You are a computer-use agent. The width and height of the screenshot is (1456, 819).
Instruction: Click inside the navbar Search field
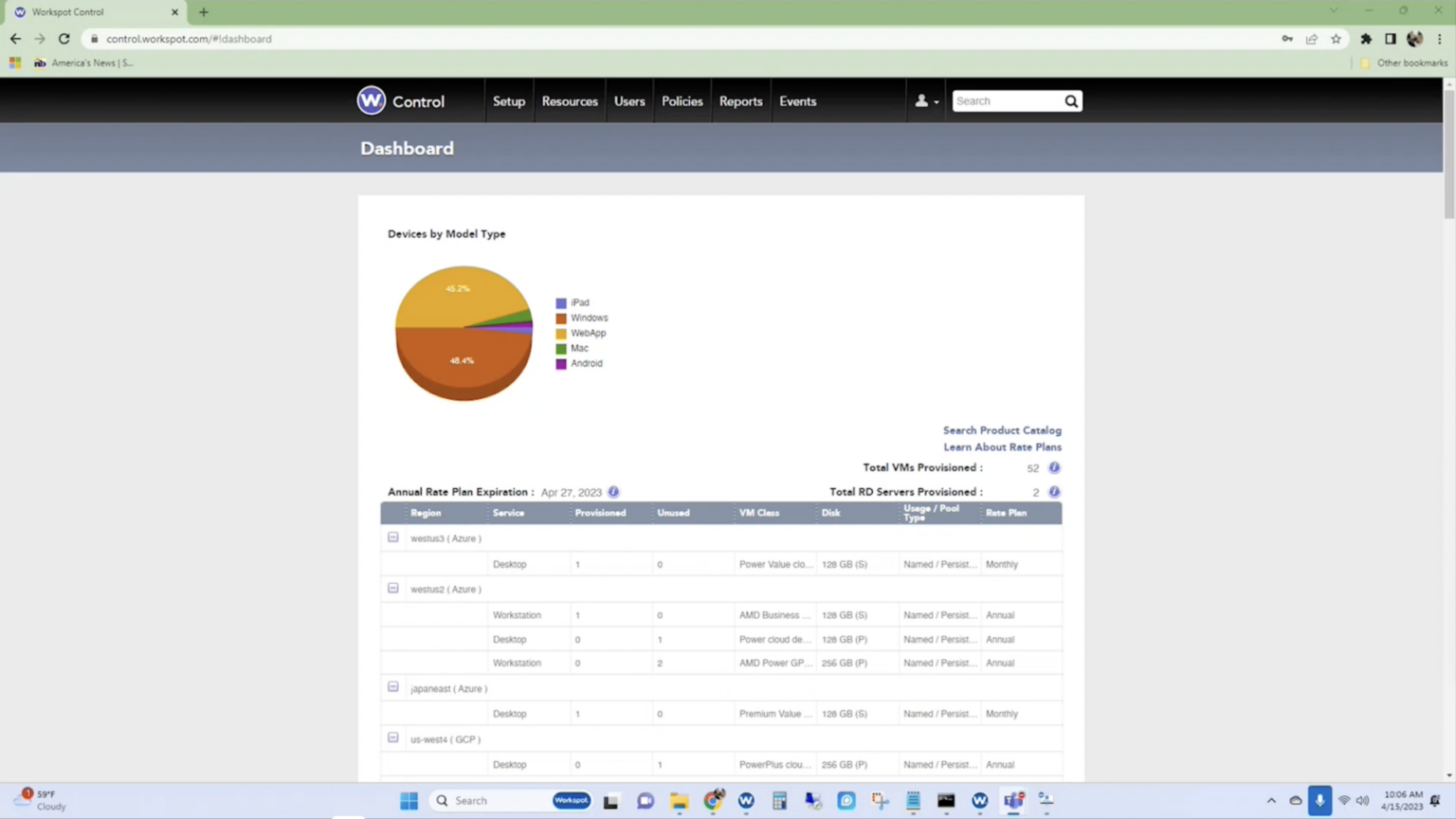pos(1005,100)
